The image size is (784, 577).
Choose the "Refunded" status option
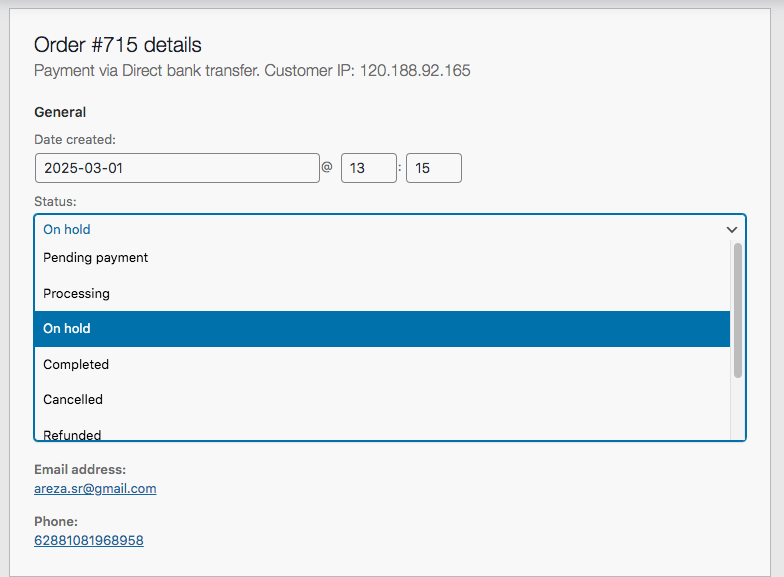click(72, 433)
